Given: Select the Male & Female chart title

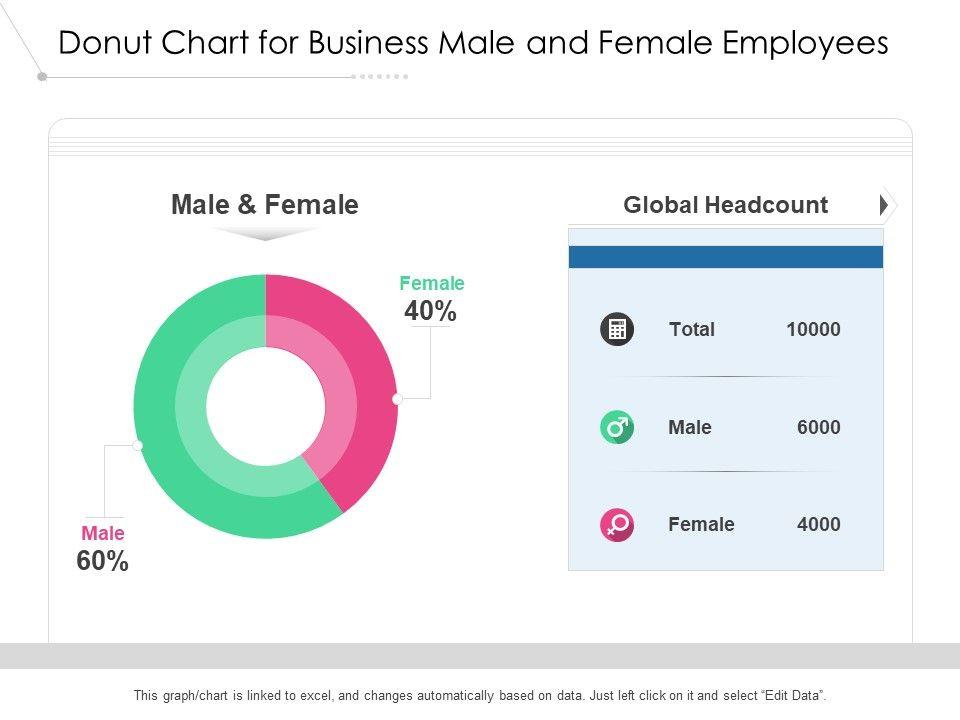Looking at the screenshot, I should pyautogui.click(x=265, y=205).
